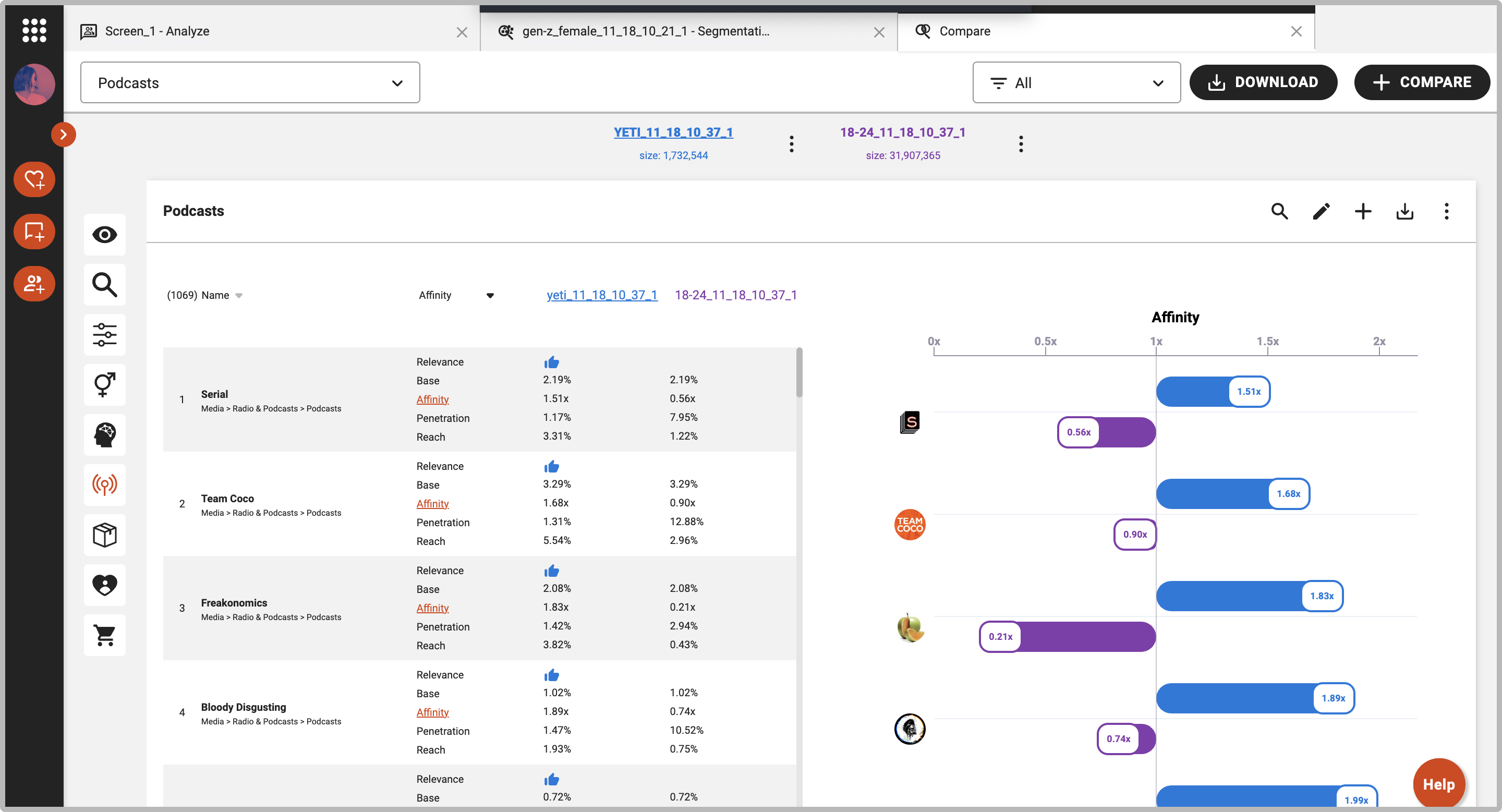Switch to the gen-z_female Segmentation tab
Screen dimensions: 1502x812
(x=646, y=31)
